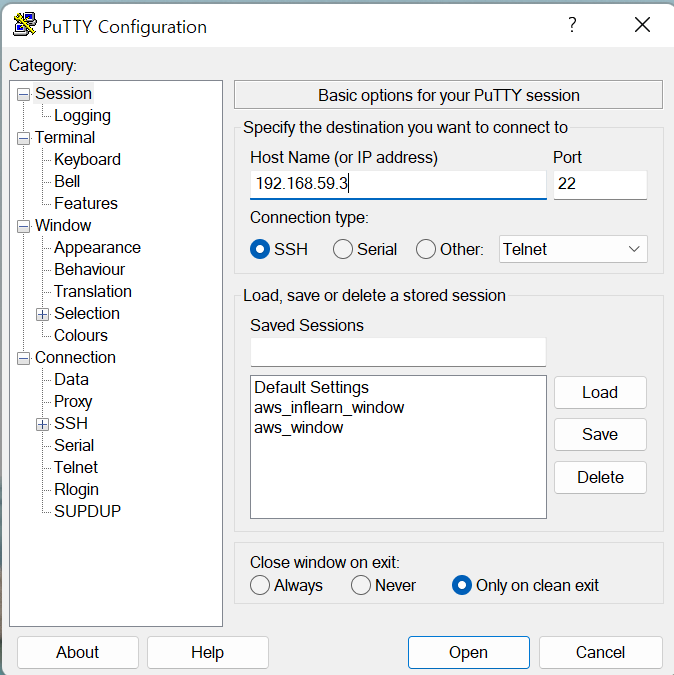
Task: Select the SSH connection type radio button
Action: point(260,249)
